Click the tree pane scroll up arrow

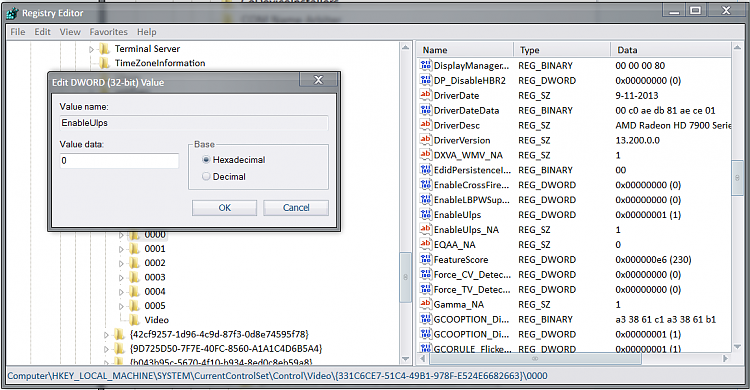(405, 47)
